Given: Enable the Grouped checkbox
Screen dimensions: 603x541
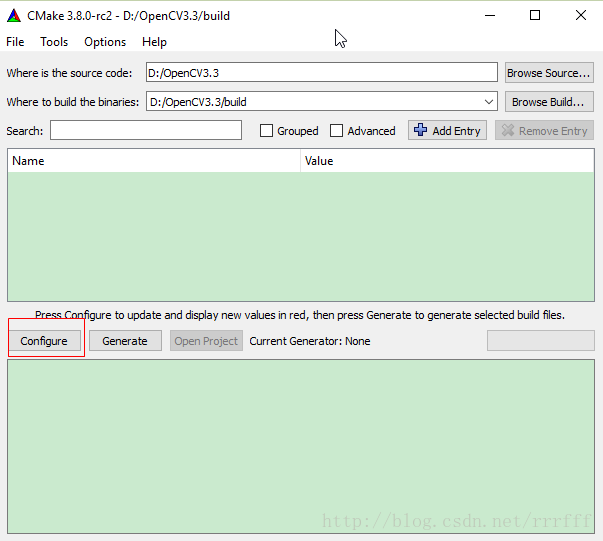Looking at the screenshot, I should coord(266,131).
